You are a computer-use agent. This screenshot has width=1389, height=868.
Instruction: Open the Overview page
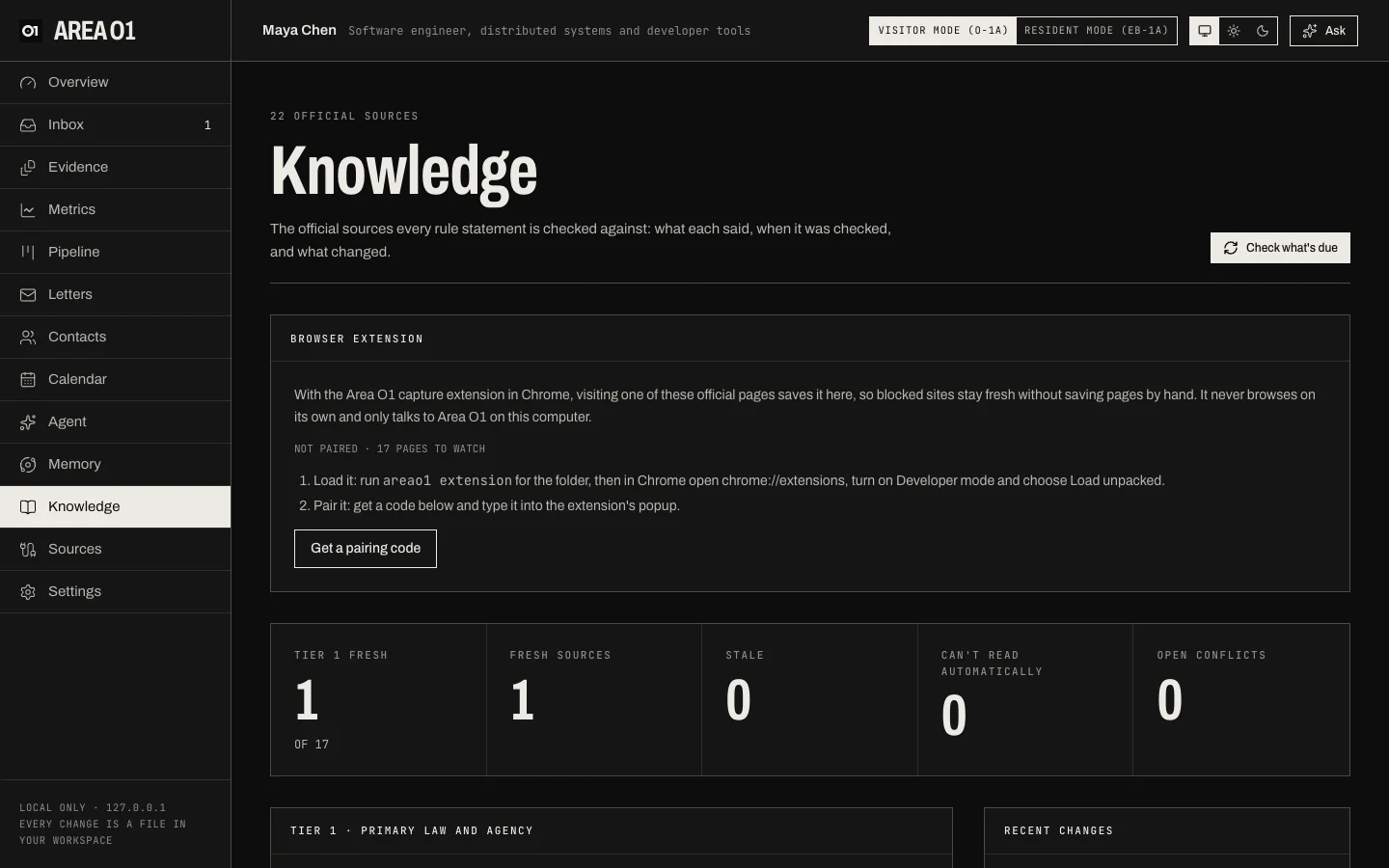point(116,83)
